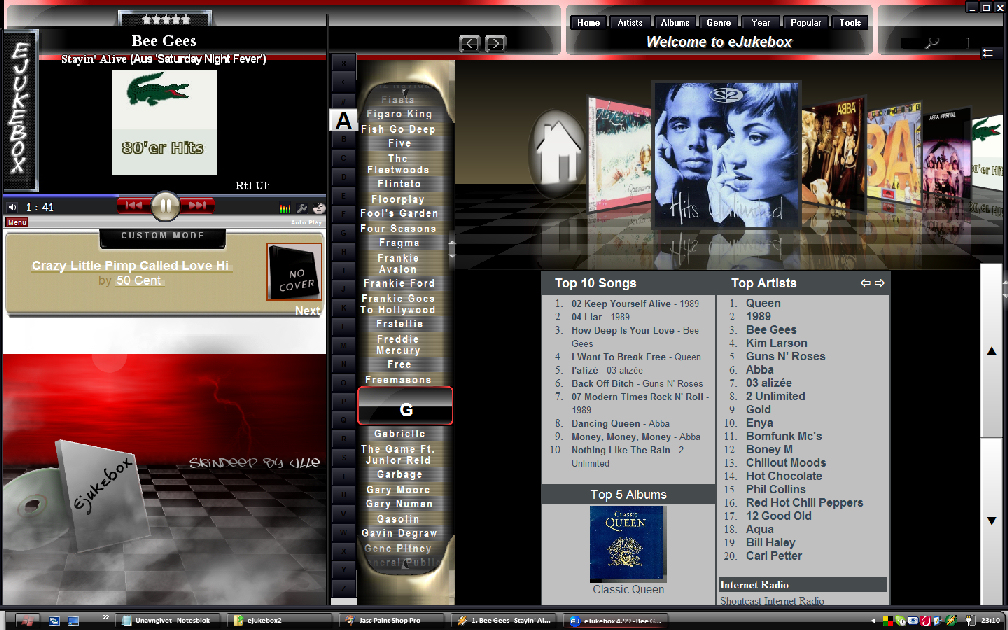Click the Custom Mode label
Screen dimensions: 1008x630
pos(163,235)
